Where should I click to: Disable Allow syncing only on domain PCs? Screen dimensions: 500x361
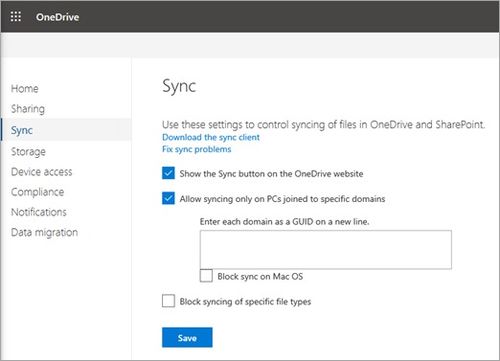coord(168,198)
